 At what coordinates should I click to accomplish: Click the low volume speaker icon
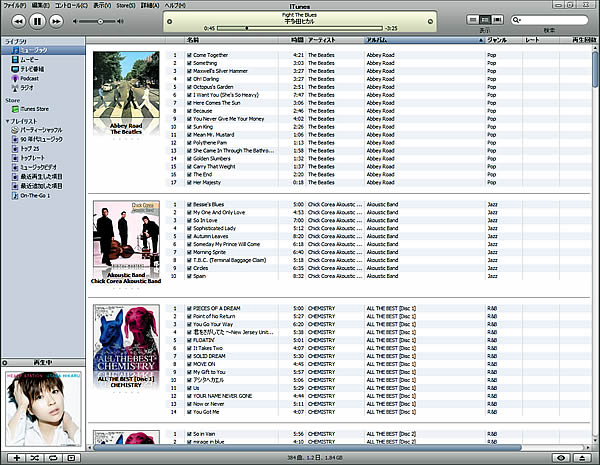pos(75,21)
